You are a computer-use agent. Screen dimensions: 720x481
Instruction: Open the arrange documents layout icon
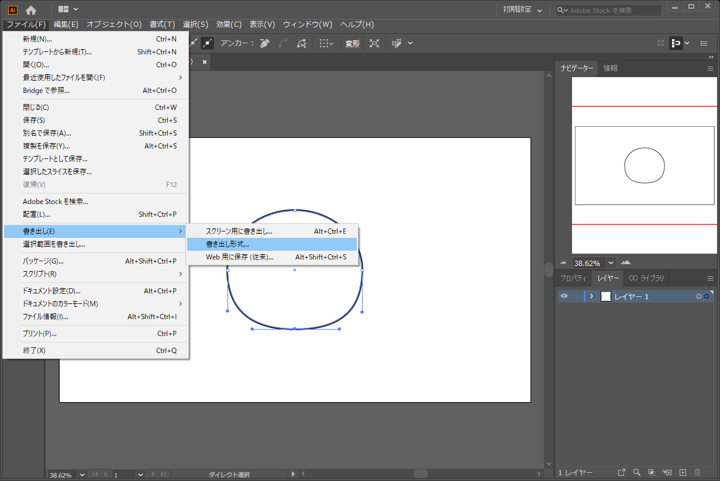coord(68,9)
